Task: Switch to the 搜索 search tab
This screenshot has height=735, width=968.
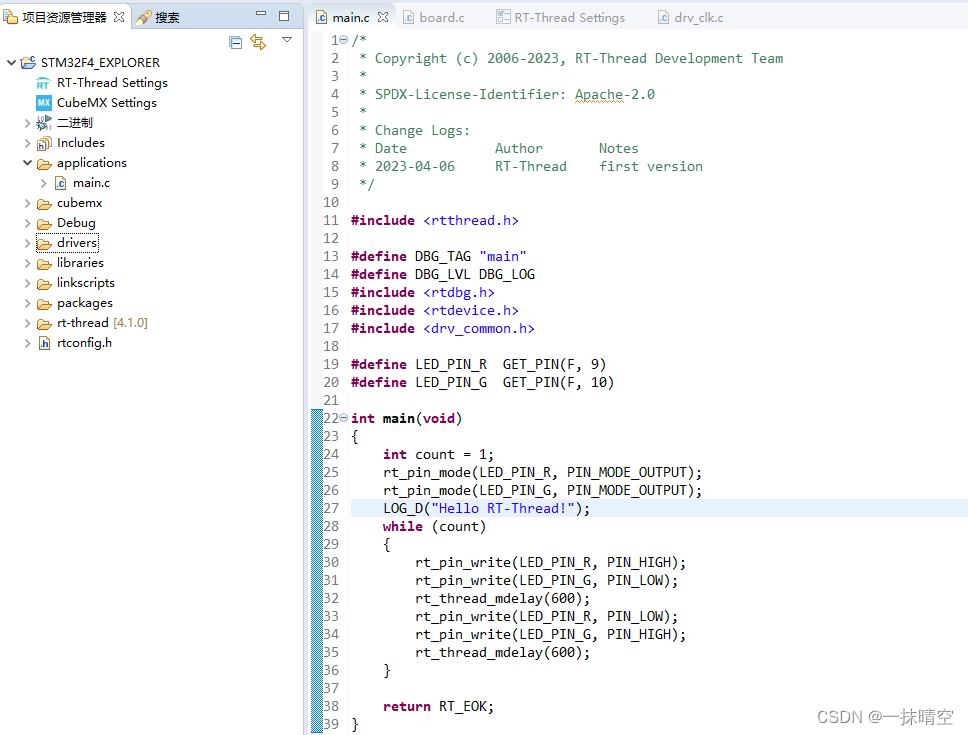Action: click(158, 17)
